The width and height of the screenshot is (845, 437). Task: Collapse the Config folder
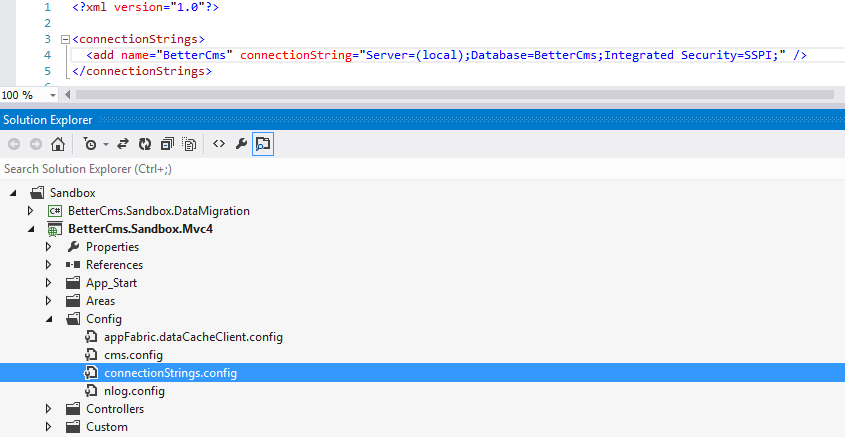tap(49, 319)
